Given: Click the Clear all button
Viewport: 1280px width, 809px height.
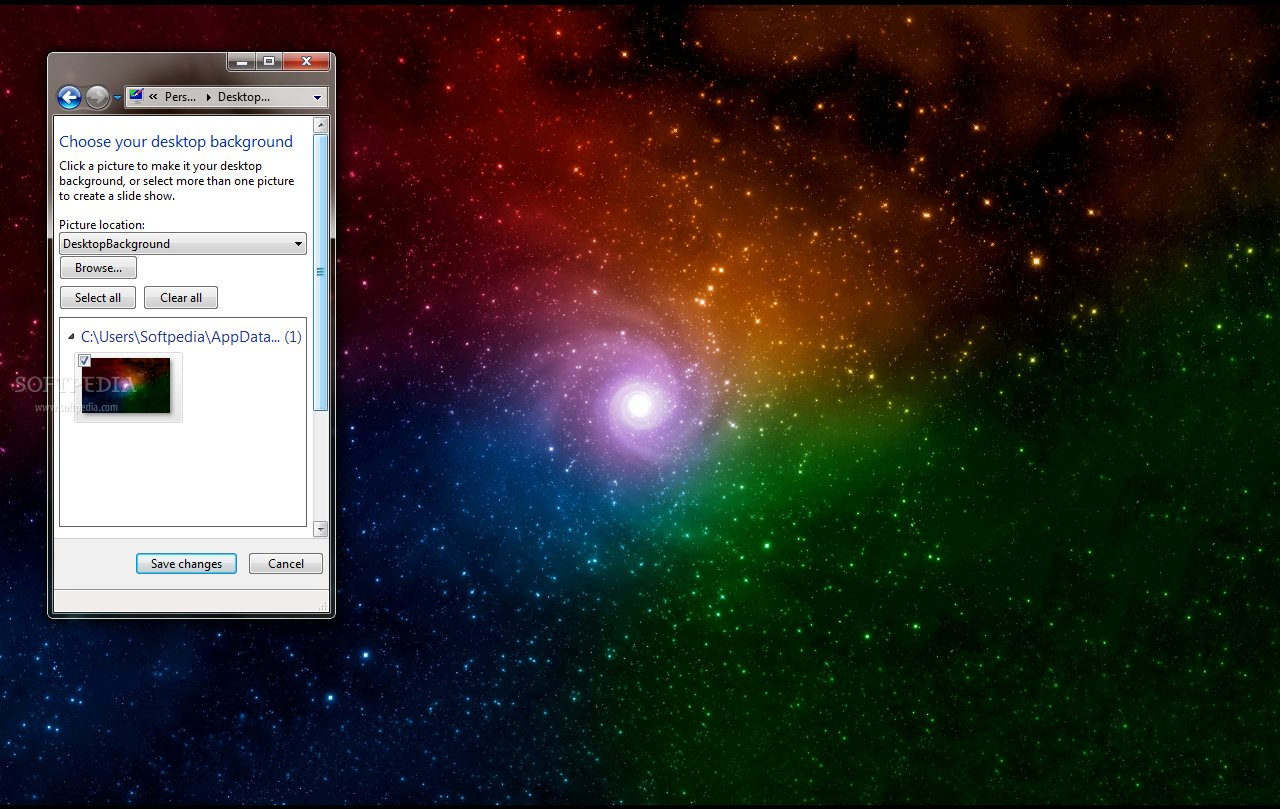Looking at the screenshot, I should pyautogui.click(x=181, y=298).
